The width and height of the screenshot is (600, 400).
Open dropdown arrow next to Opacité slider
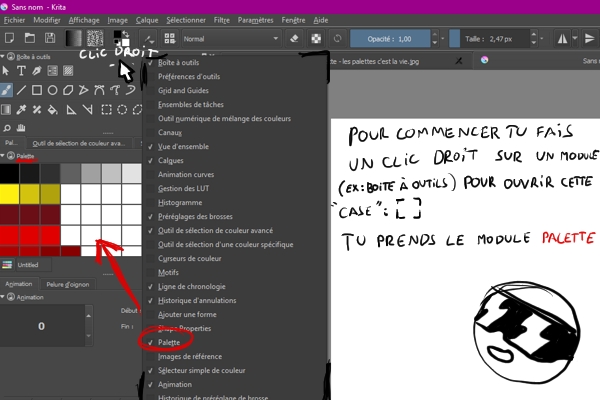pos(443,39)
